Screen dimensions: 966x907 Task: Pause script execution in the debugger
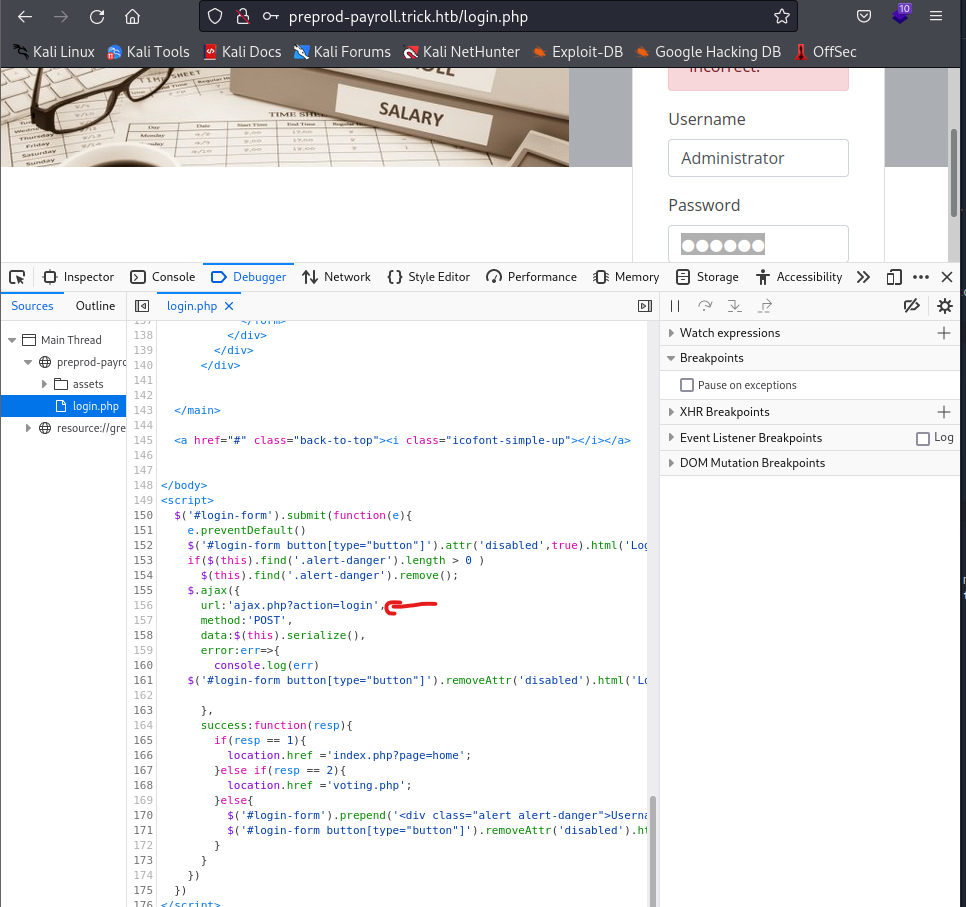click(x=675, y=306)
